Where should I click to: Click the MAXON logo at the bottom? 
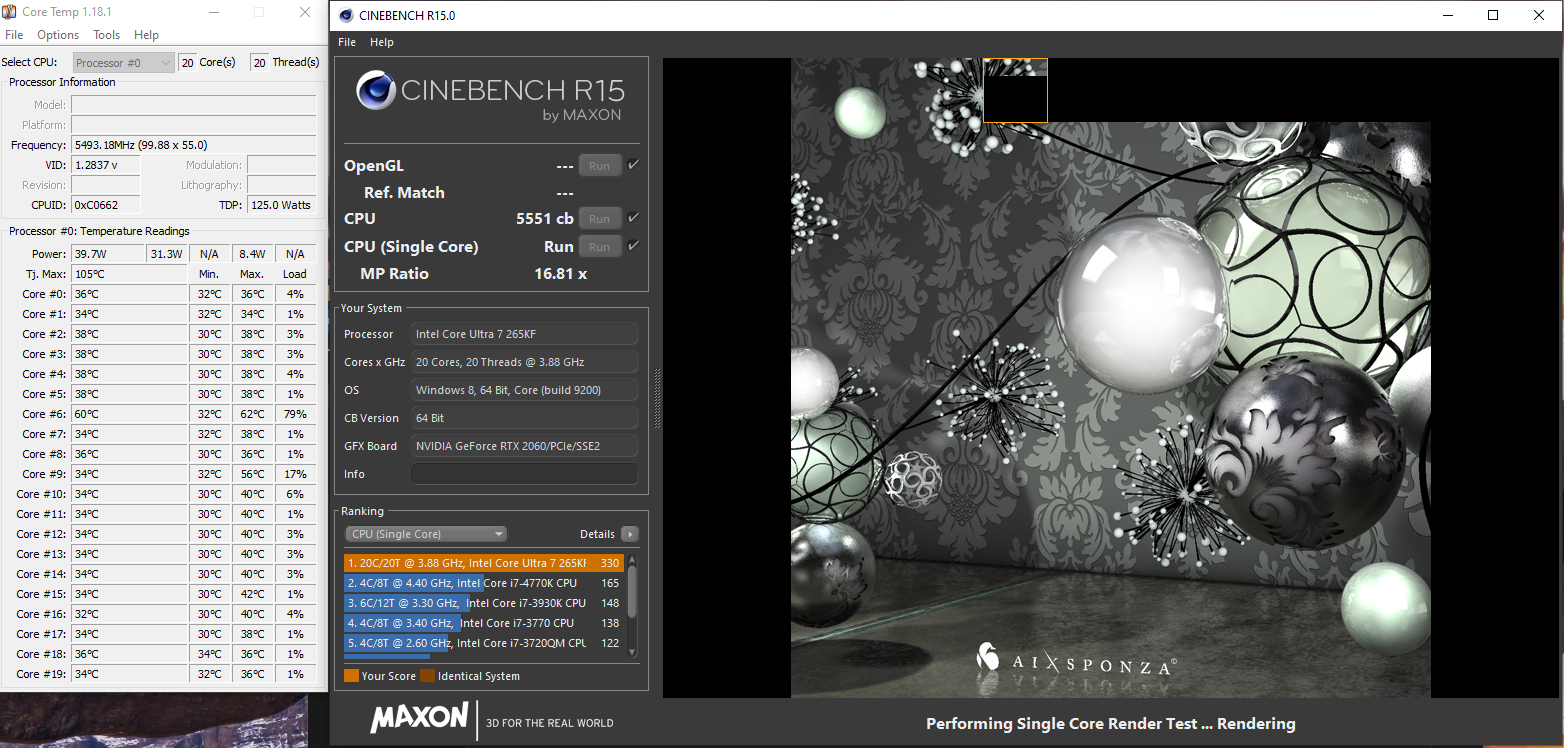pos(419,718)
